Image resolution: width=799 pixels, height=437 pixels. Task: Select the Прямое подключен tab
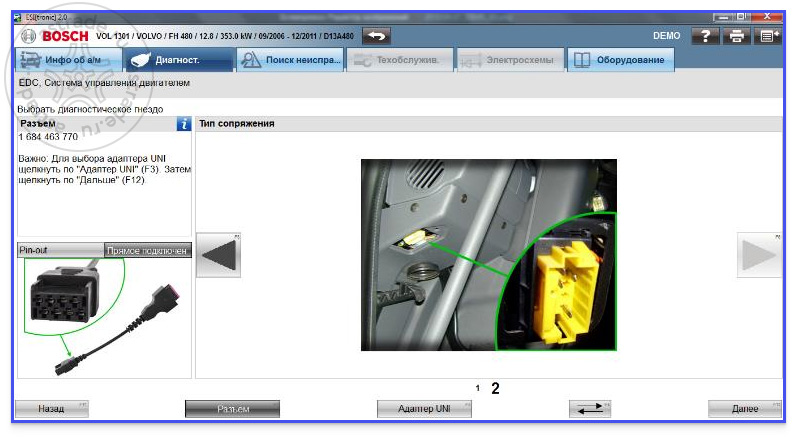(x=148, y=250)
